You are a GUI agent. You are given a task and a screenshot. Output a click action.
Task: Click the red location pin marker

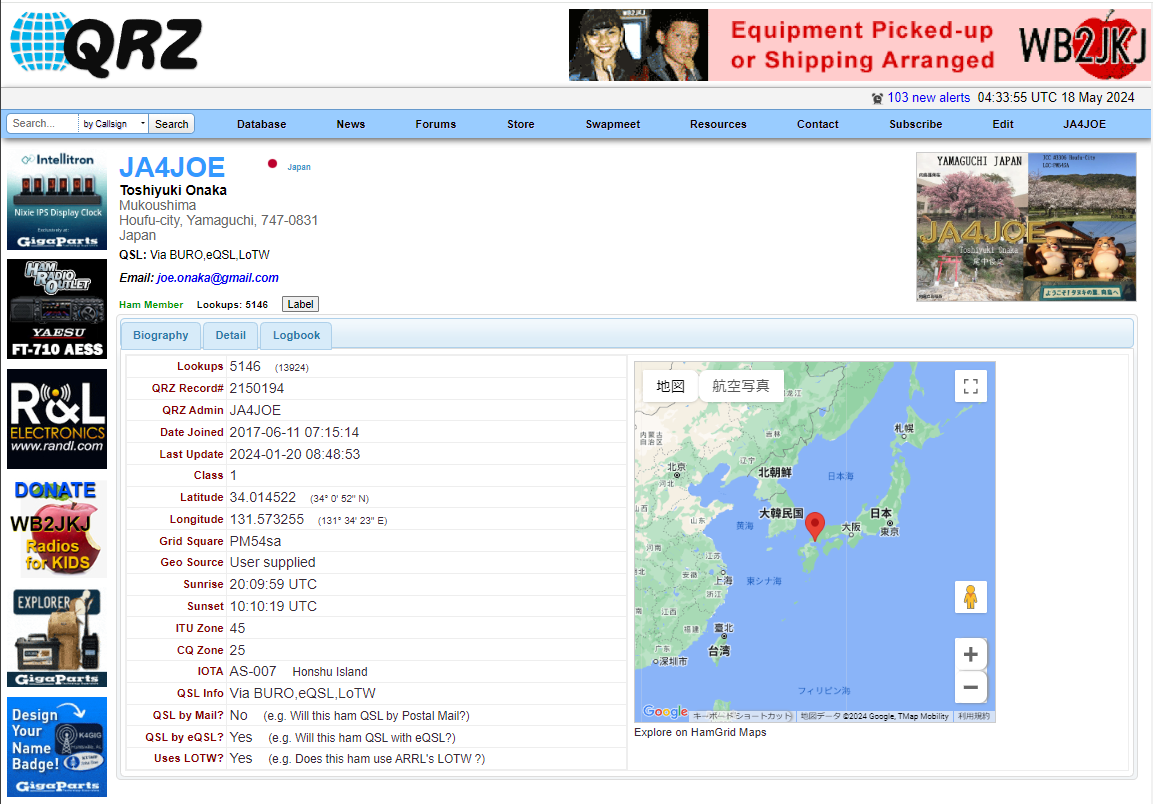tap(815, 527)
